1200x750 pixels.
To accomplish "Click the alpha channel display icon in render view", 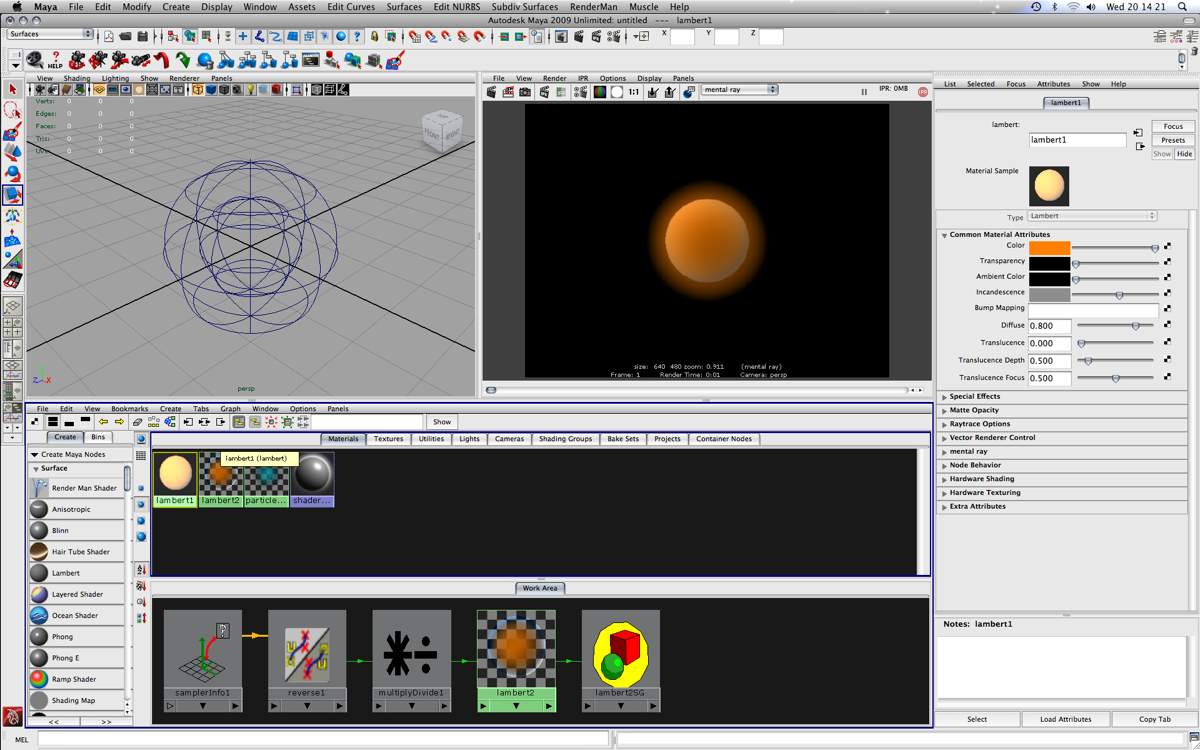I will coord(617,91).
